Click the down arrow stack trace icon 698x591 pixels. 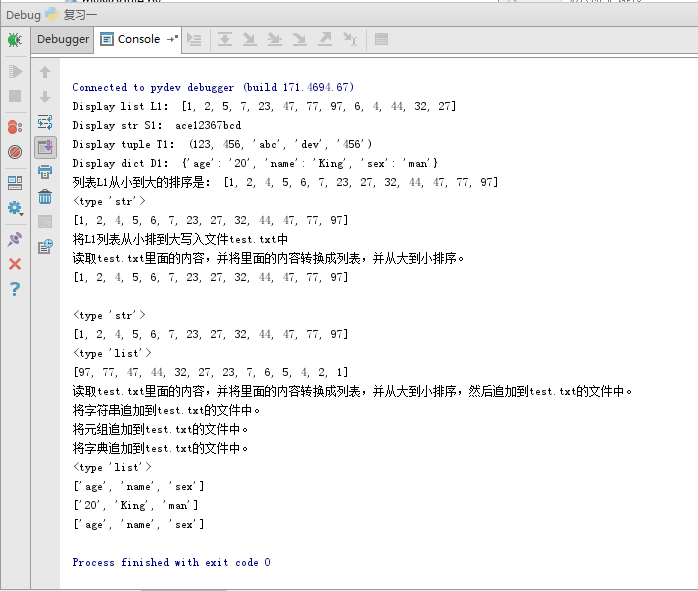point(45,97)
